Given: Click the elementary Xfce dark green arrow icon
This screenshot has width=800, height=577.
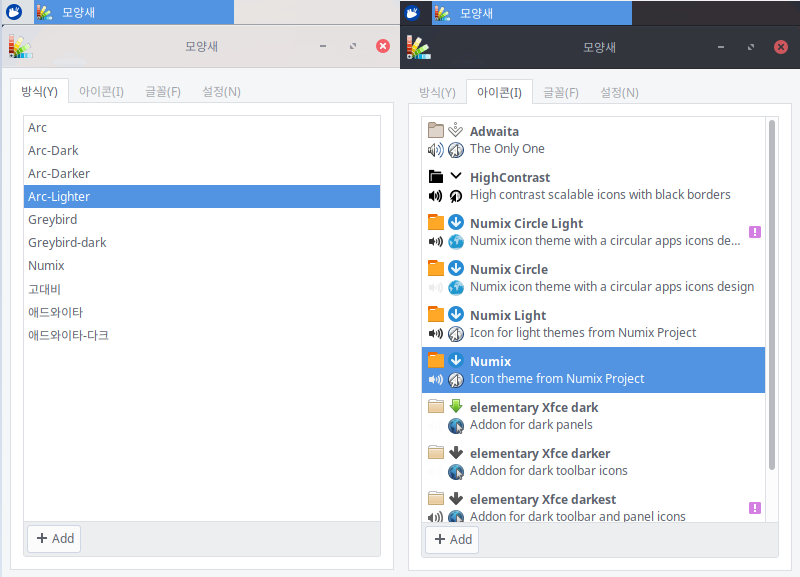Looking at the screenshot, I should [x=456, y=406].
